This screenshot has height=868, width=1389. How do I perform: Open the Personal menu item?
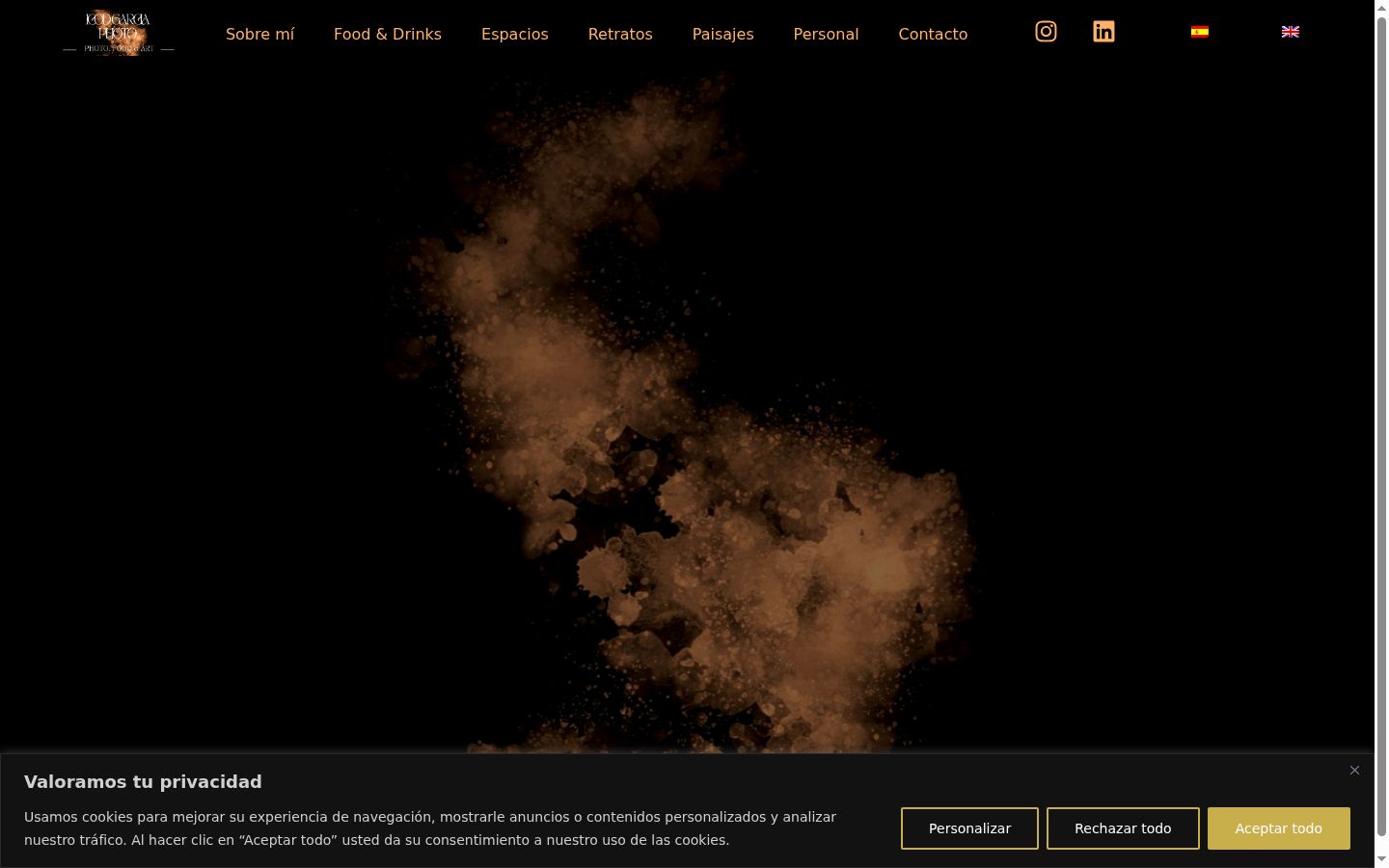826,34
